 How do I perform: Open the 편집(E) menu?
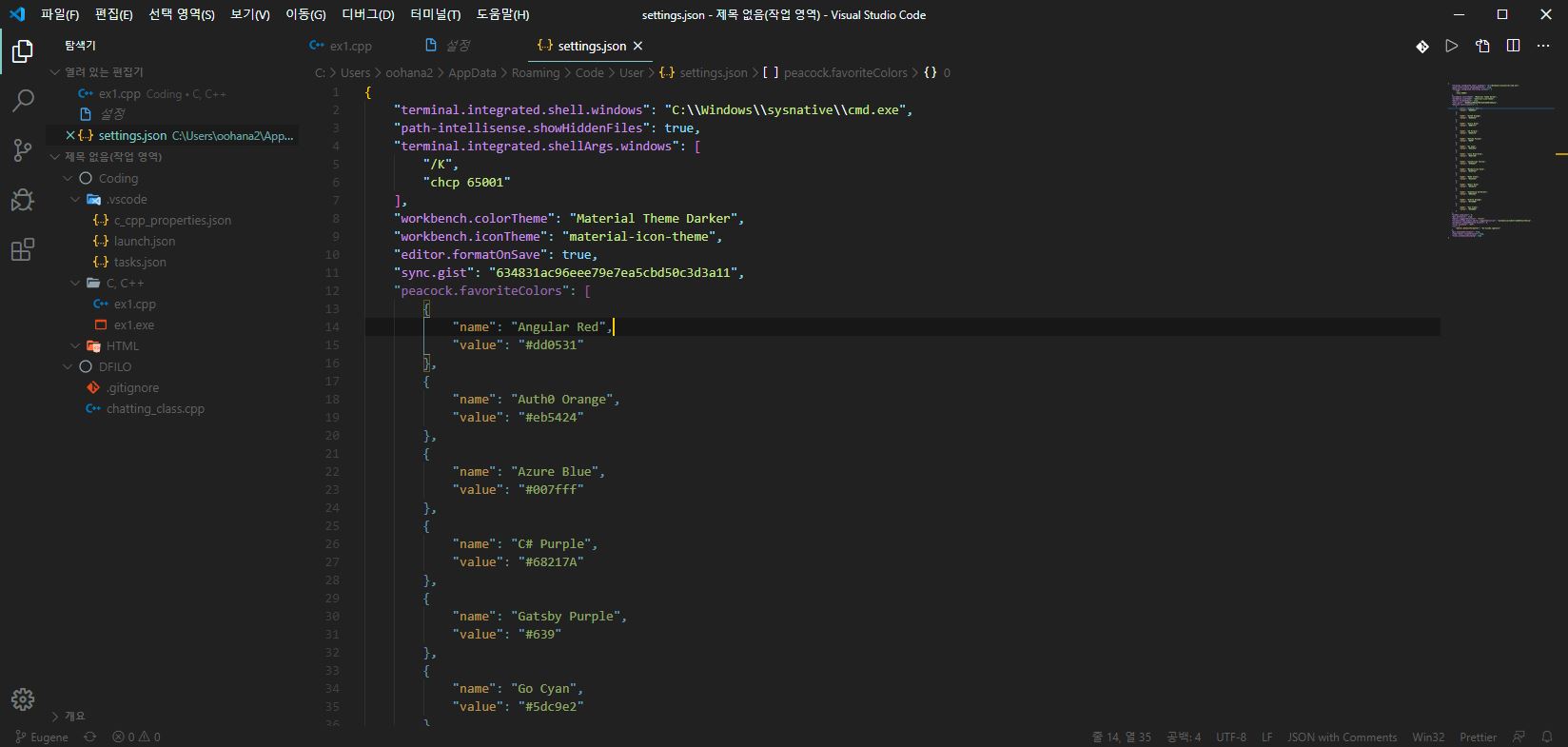point(114,14)
